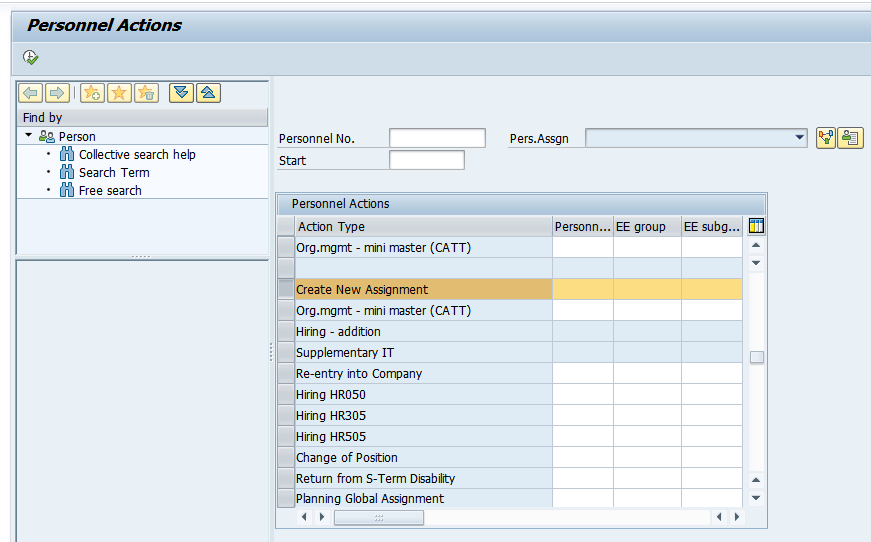Screen dimensions: 871x542
Task: Click the Action Type column header
Action: point(422,227)
